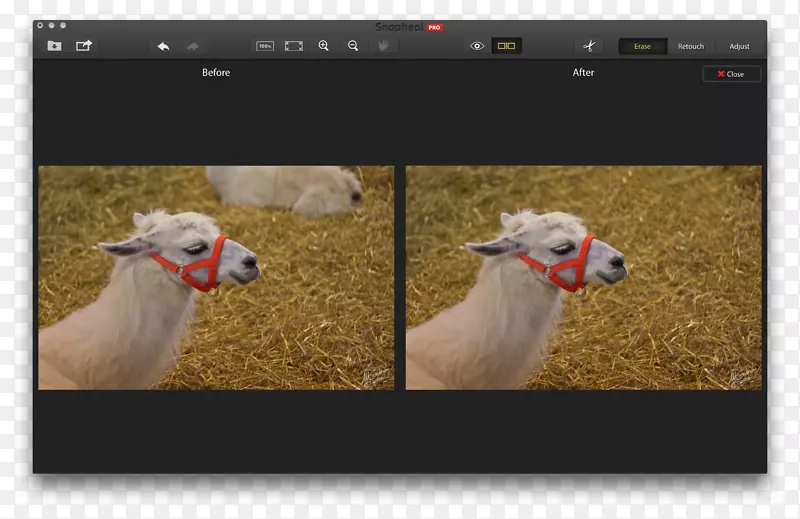Toggle the side-by-side compare view
The image size is (800, 519).
[x=507, y=46]
